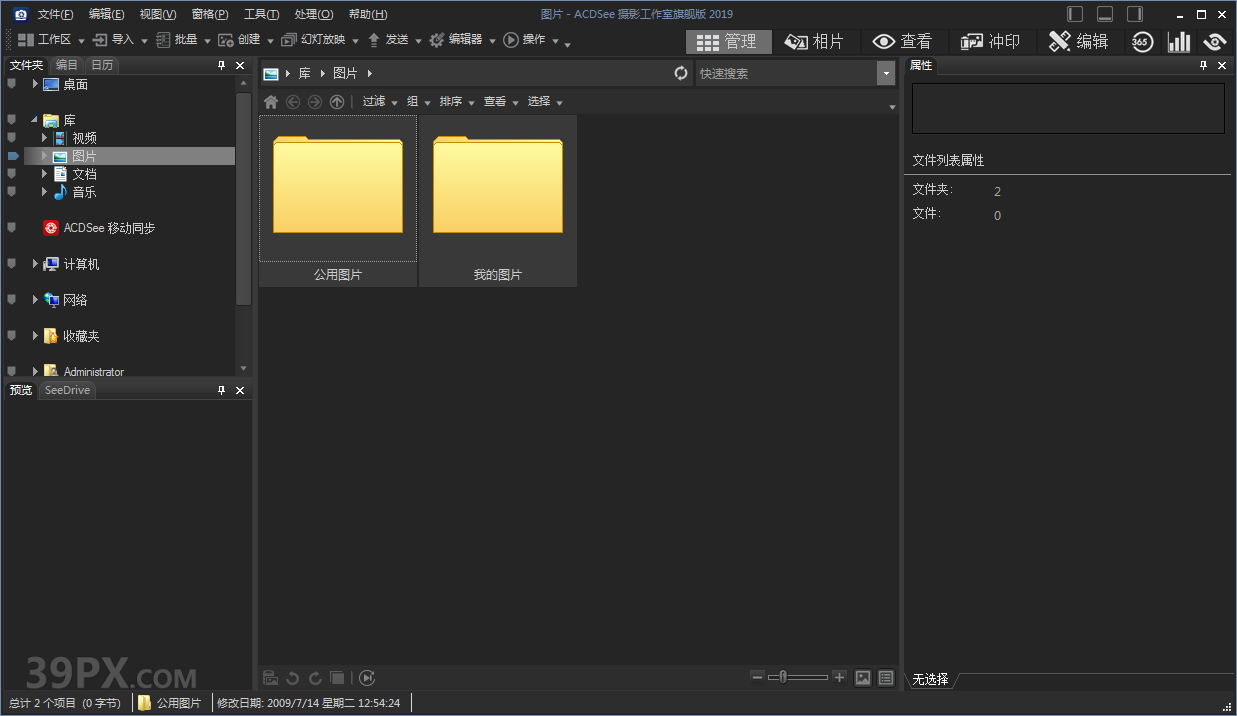1237x716 pixels.
Task: Switch to the 日历 calendar tab
Action: tap(102, 65)
